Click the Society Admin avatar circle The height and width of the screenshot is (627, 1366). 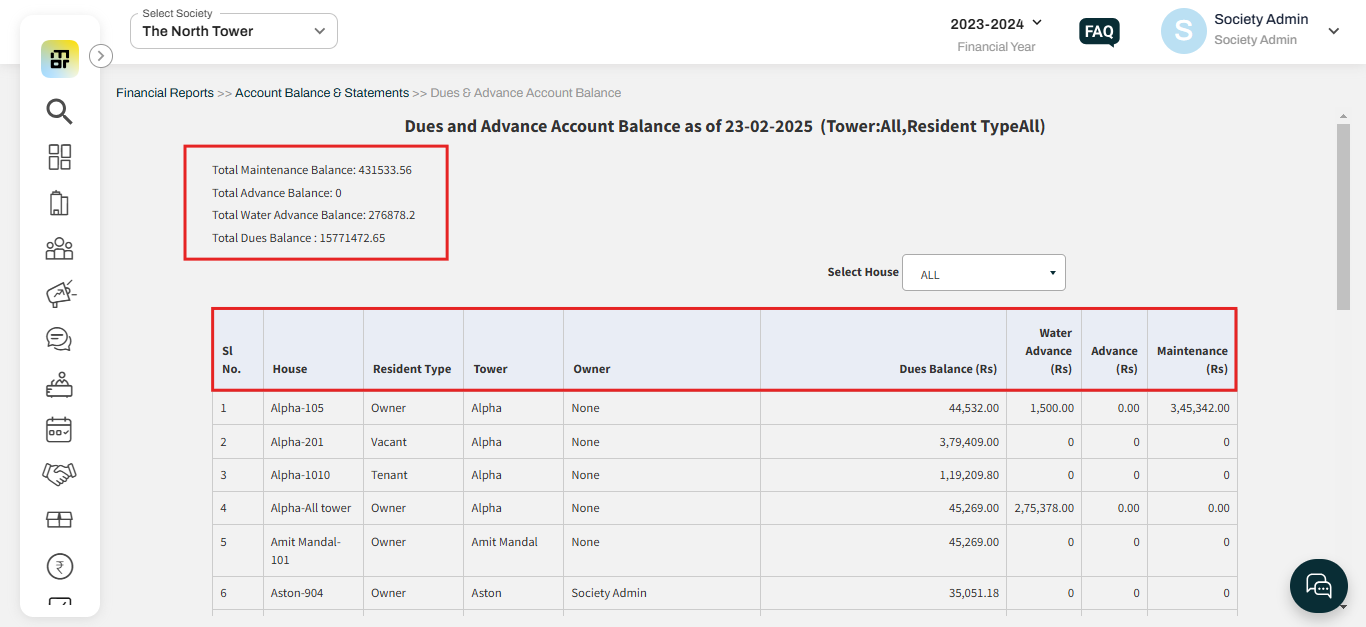point(1183,31)
